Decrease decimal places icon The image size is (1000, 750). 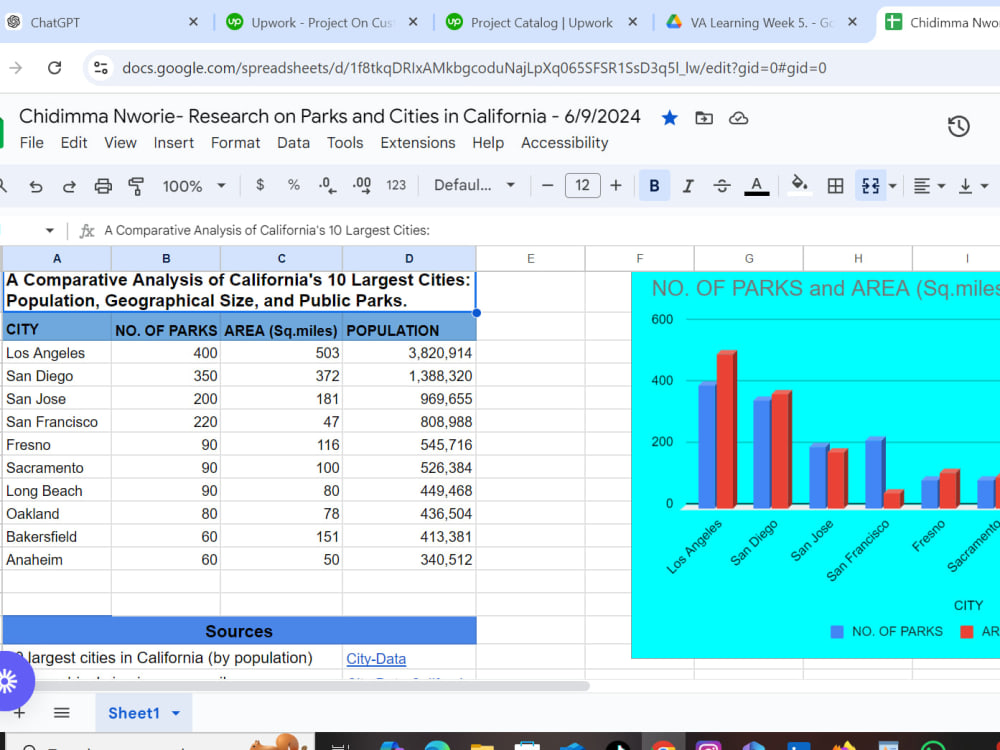click(327, 186)
